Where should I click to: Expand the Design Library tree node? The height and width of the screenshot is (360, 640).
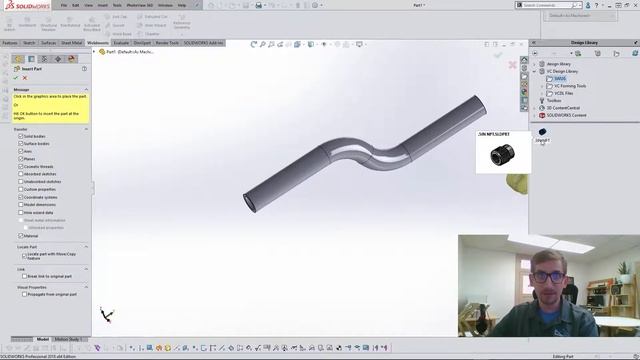coord(535,64)
